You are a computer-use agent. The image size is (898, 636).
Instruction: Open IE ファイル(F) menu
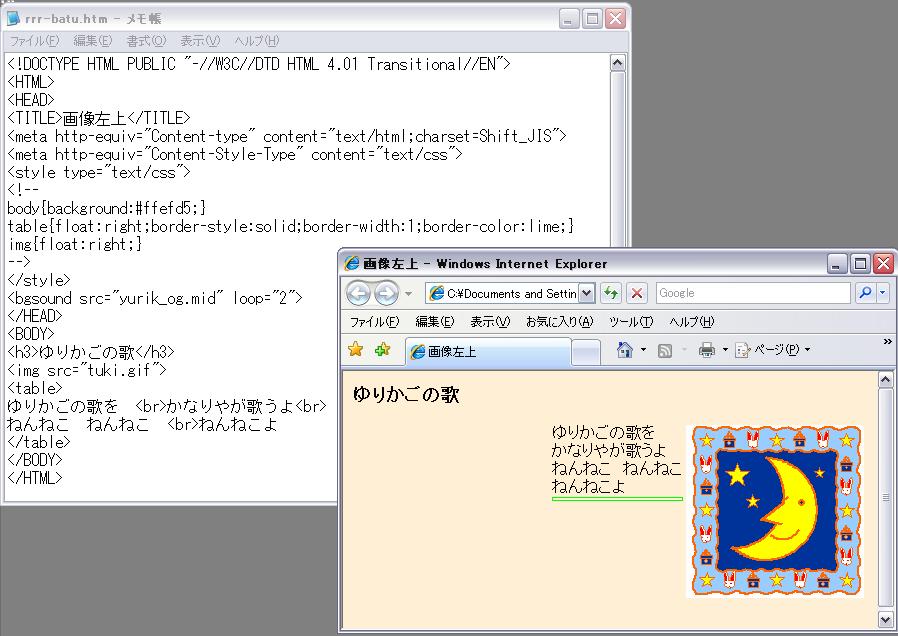click(374, 322)
